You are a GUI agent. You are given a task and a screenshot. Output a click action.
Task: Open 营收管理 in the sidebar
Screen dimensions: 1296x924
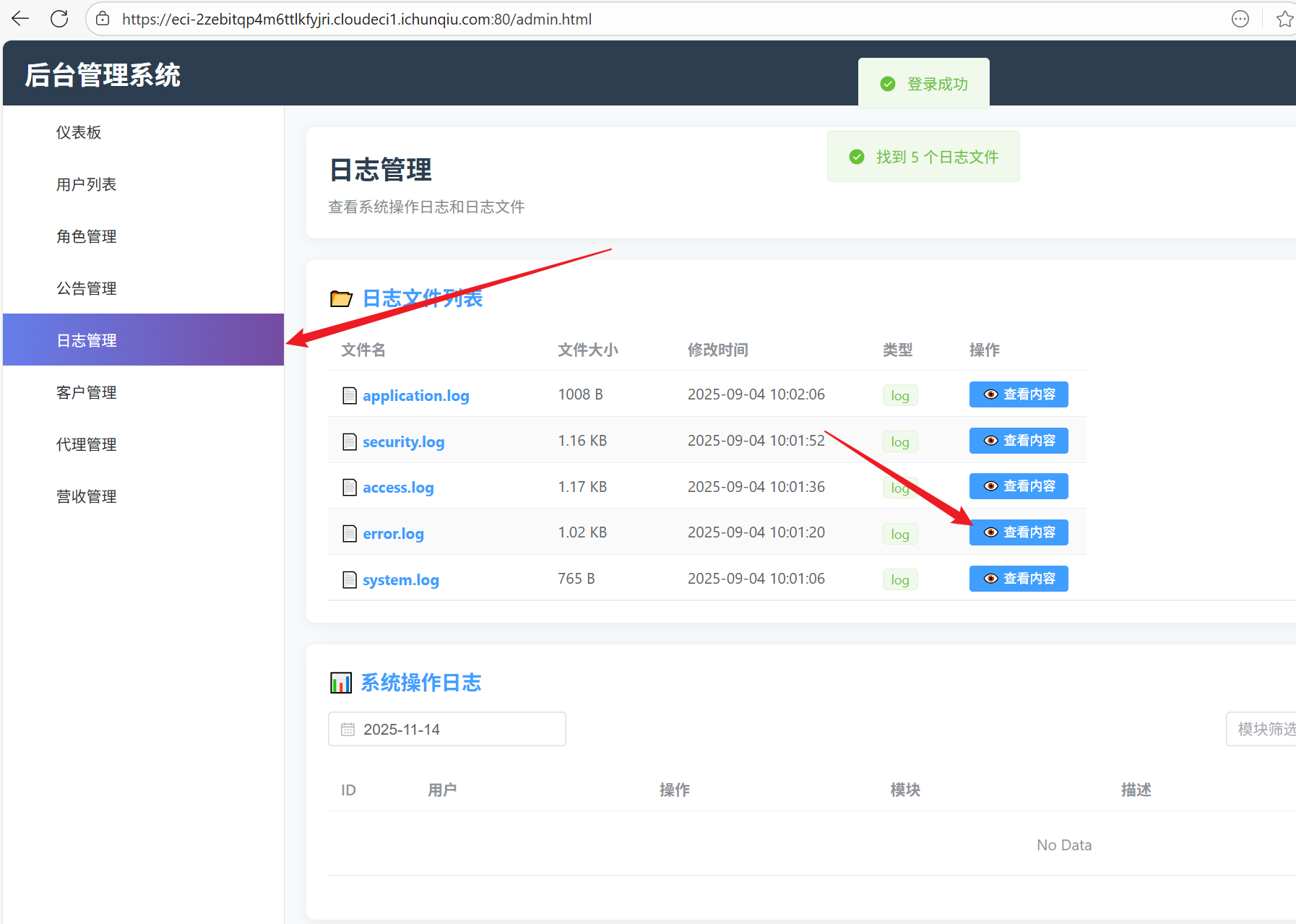tap(86, 496)
